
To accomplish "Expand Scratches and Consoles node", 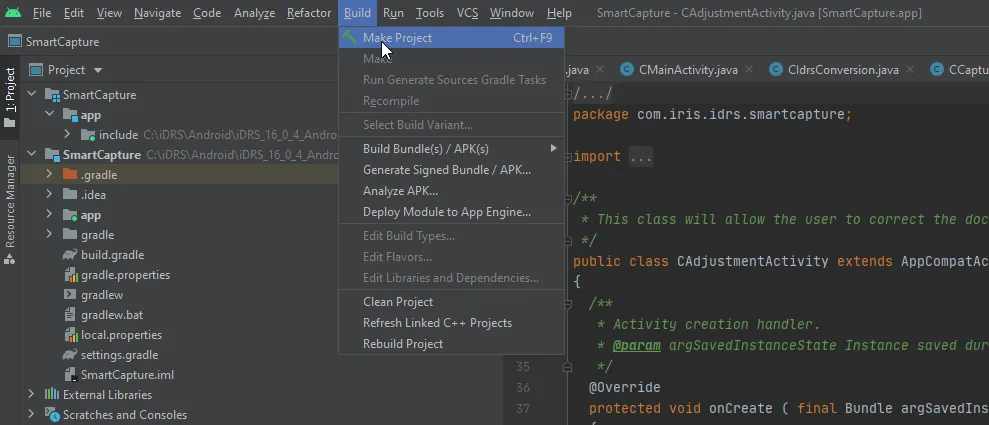I will (x=31, y=415).
